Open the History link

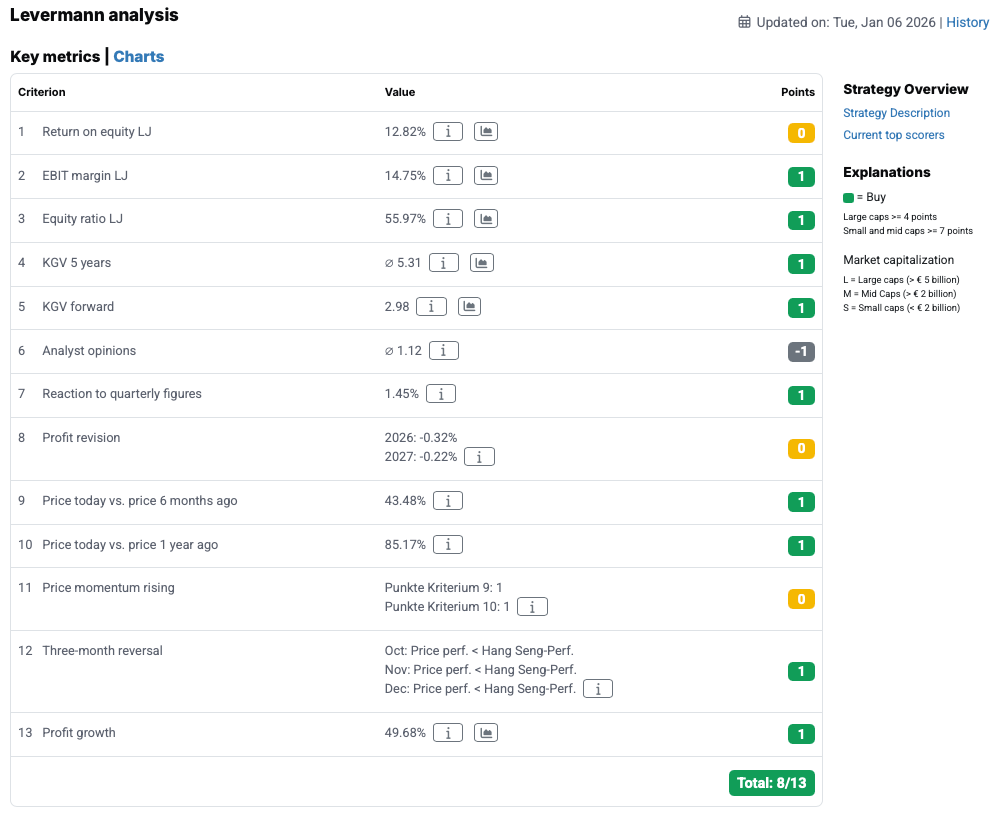coord(967,22)
